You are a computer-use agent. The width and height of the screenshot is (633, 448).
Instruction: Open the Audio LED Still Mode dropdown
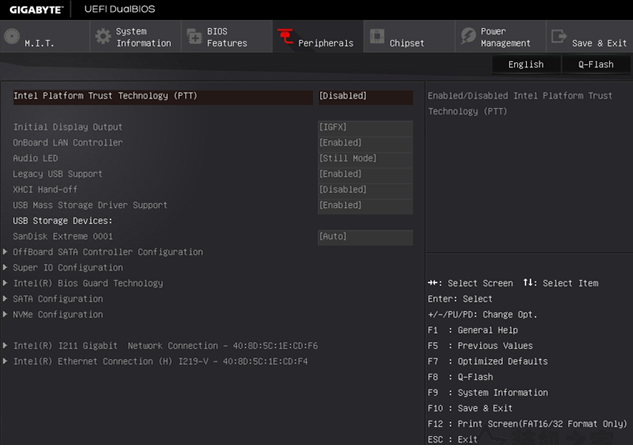coord(364,159)
